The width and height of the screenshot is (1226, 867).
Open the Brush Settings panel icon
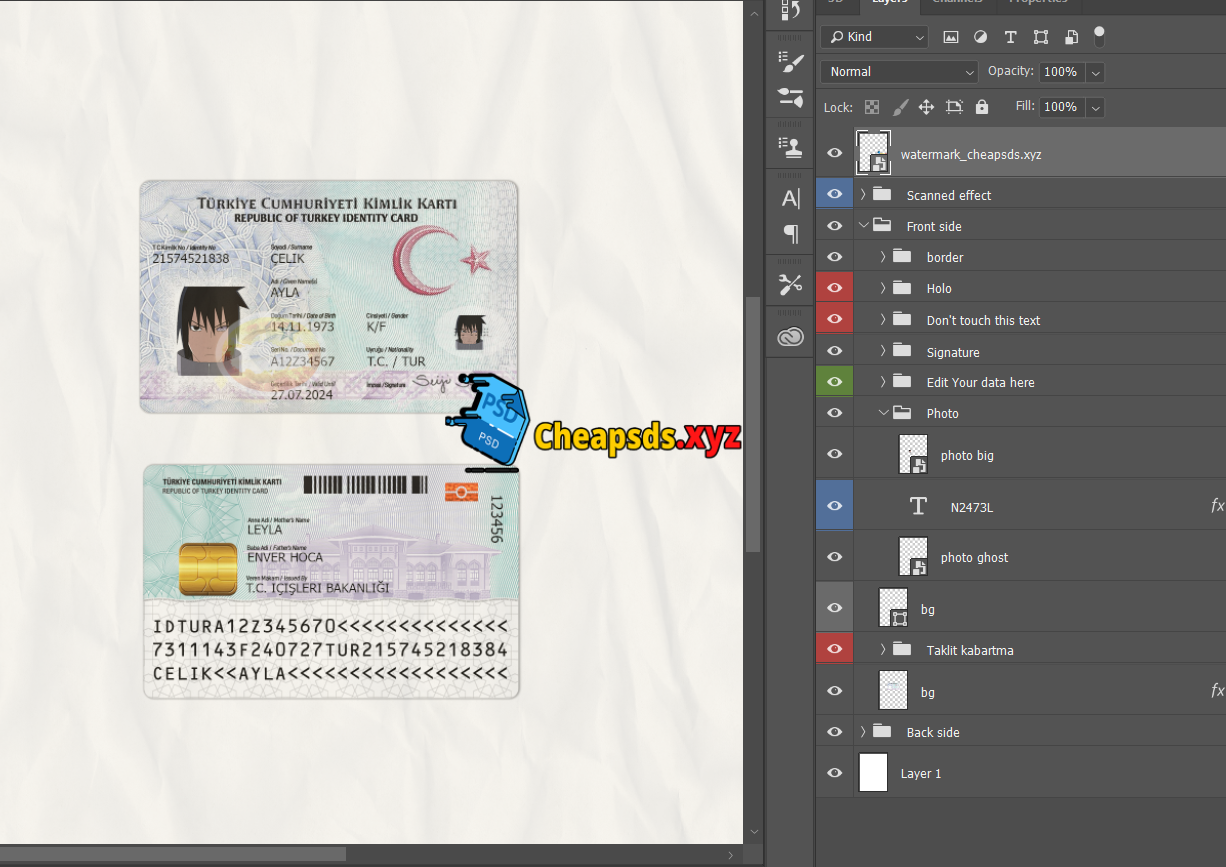point(791,63)
